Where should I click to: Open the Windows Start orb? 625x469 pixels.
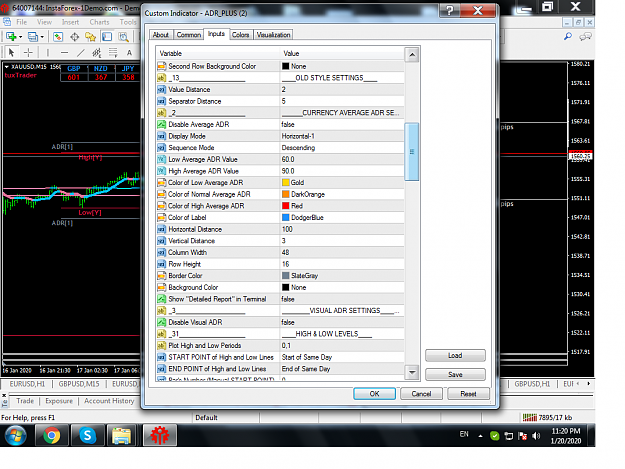point(16,435)
